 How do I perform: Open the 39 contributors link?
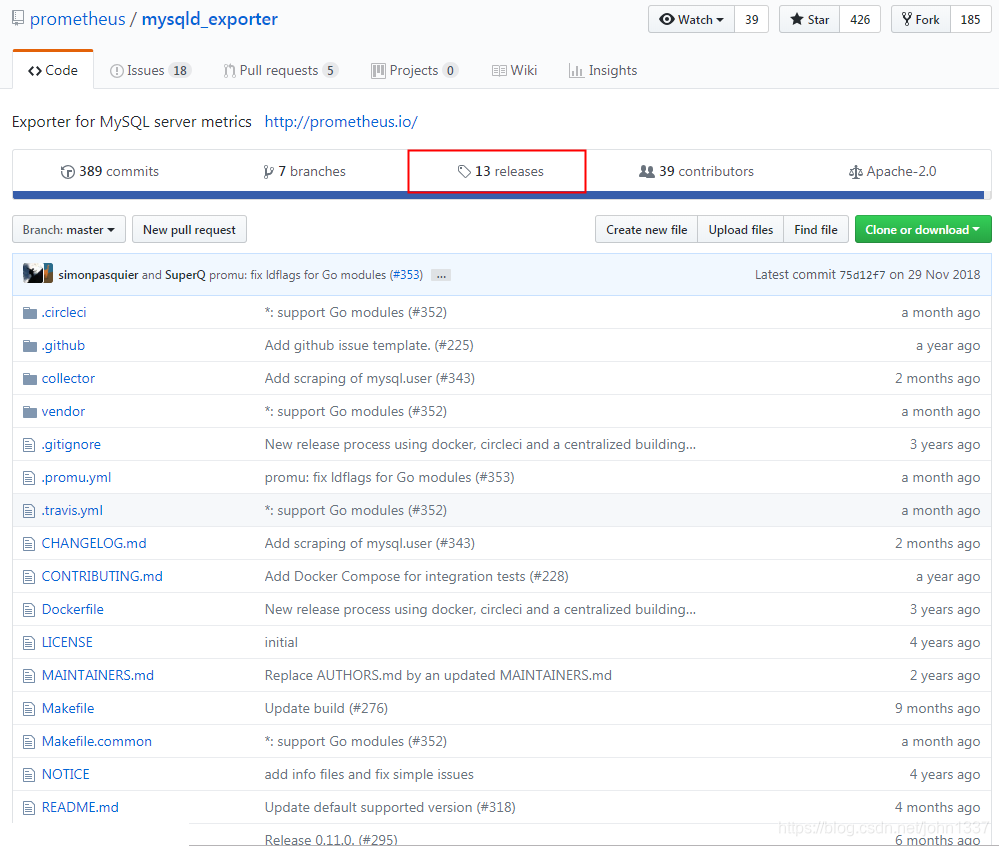pyautogui.click(x=696, y=171)
